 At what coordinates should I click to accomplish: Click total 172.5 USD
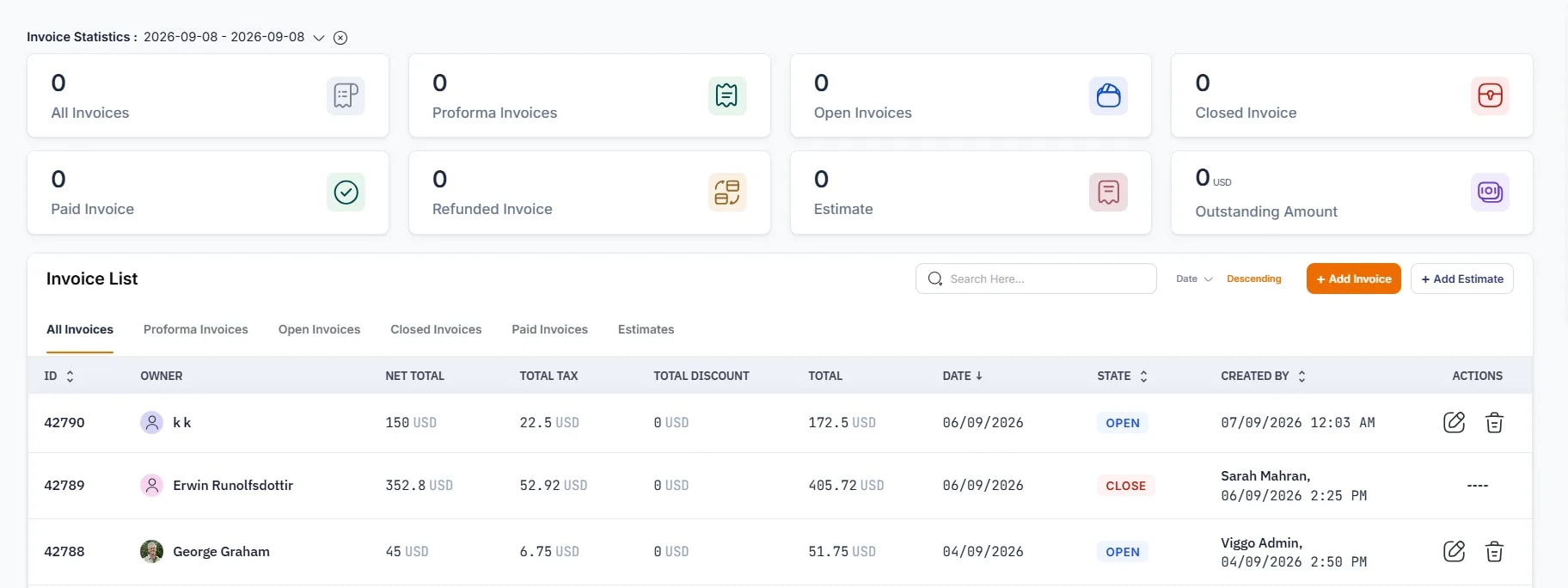[x=842, y=422]
